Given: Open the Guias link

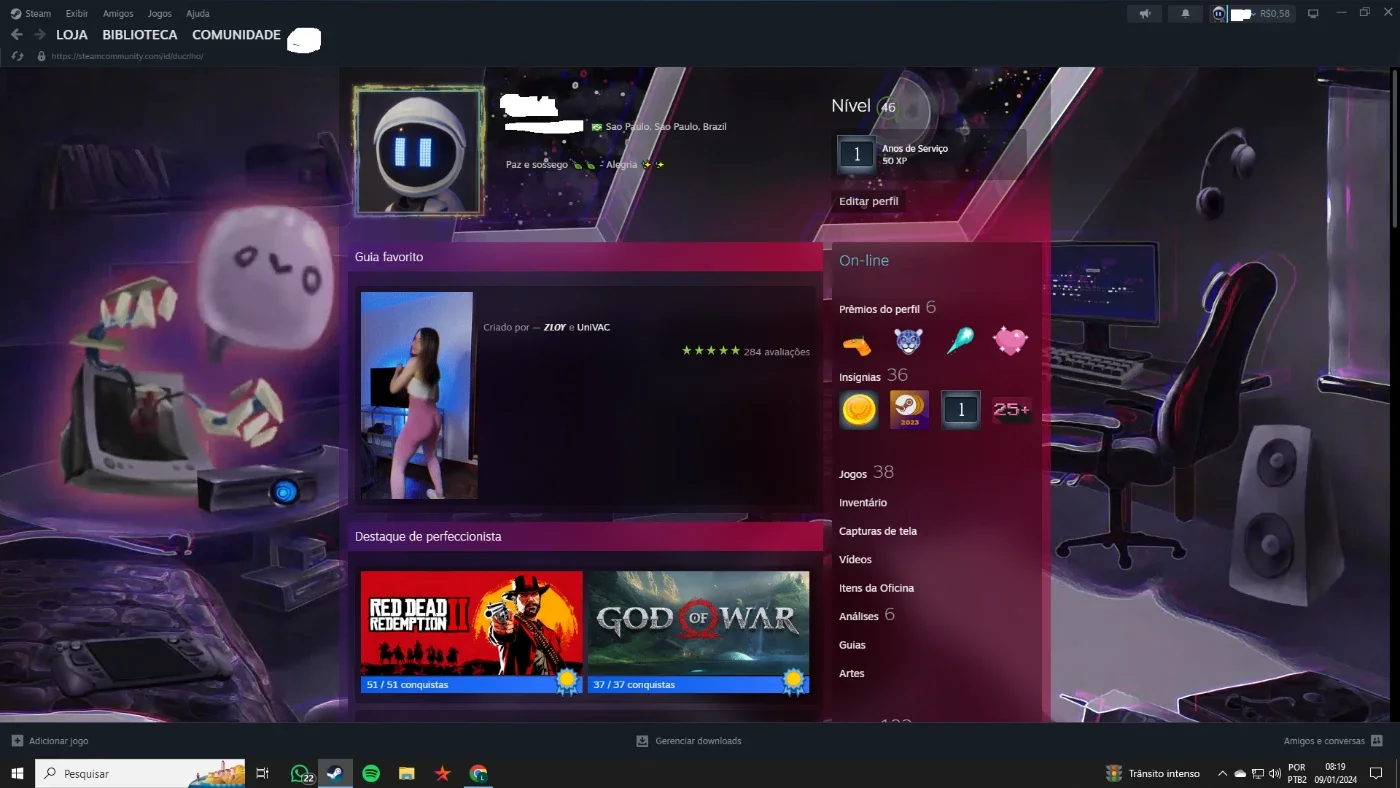Looking at the screenshot, I should point(852,645).
